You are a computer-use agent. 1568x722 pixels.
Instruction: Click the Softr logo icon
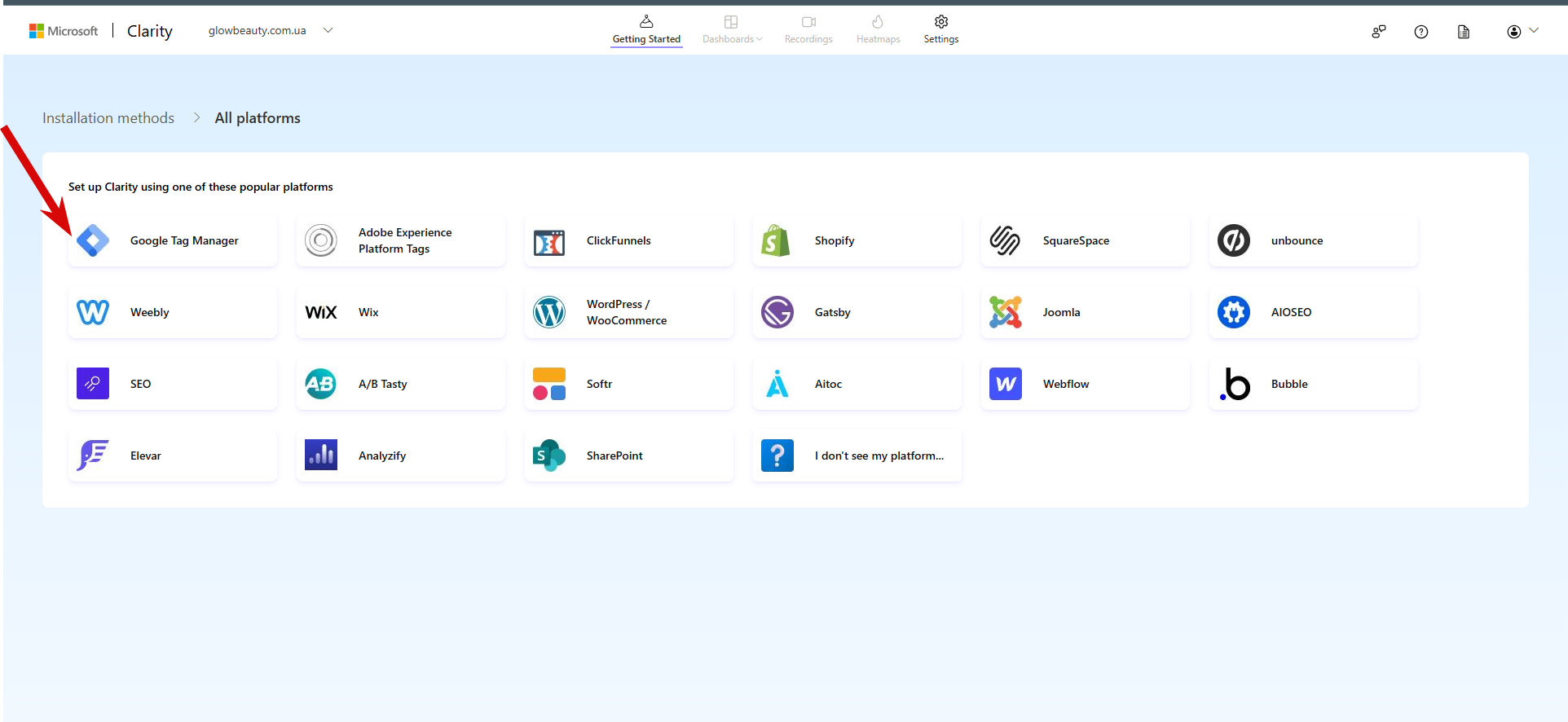click(x=549, y=384)
